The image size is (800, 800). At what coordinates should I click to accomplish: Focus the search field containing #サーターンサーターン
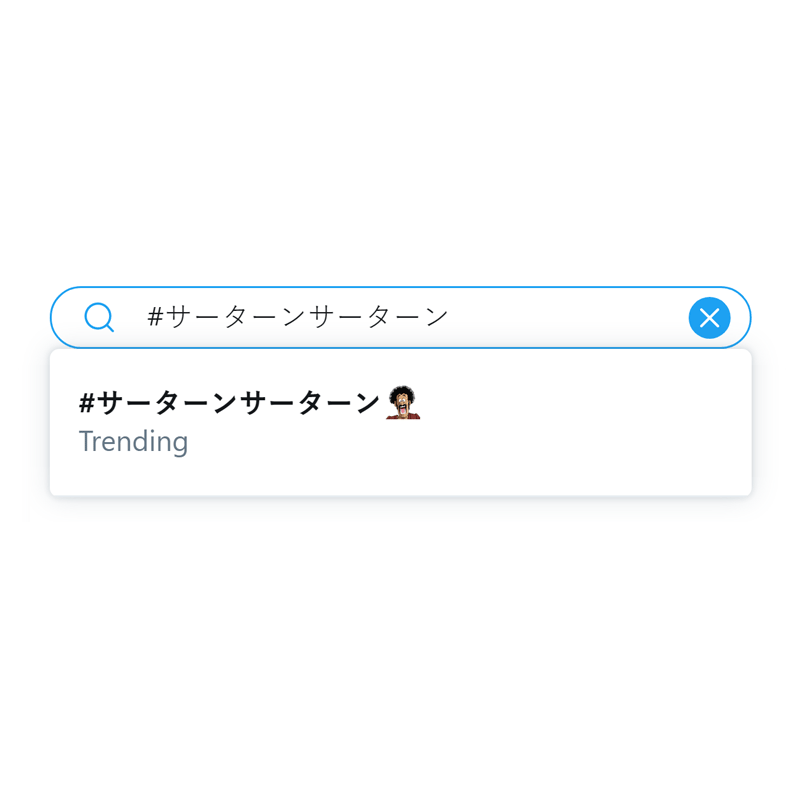click(401, 317)
